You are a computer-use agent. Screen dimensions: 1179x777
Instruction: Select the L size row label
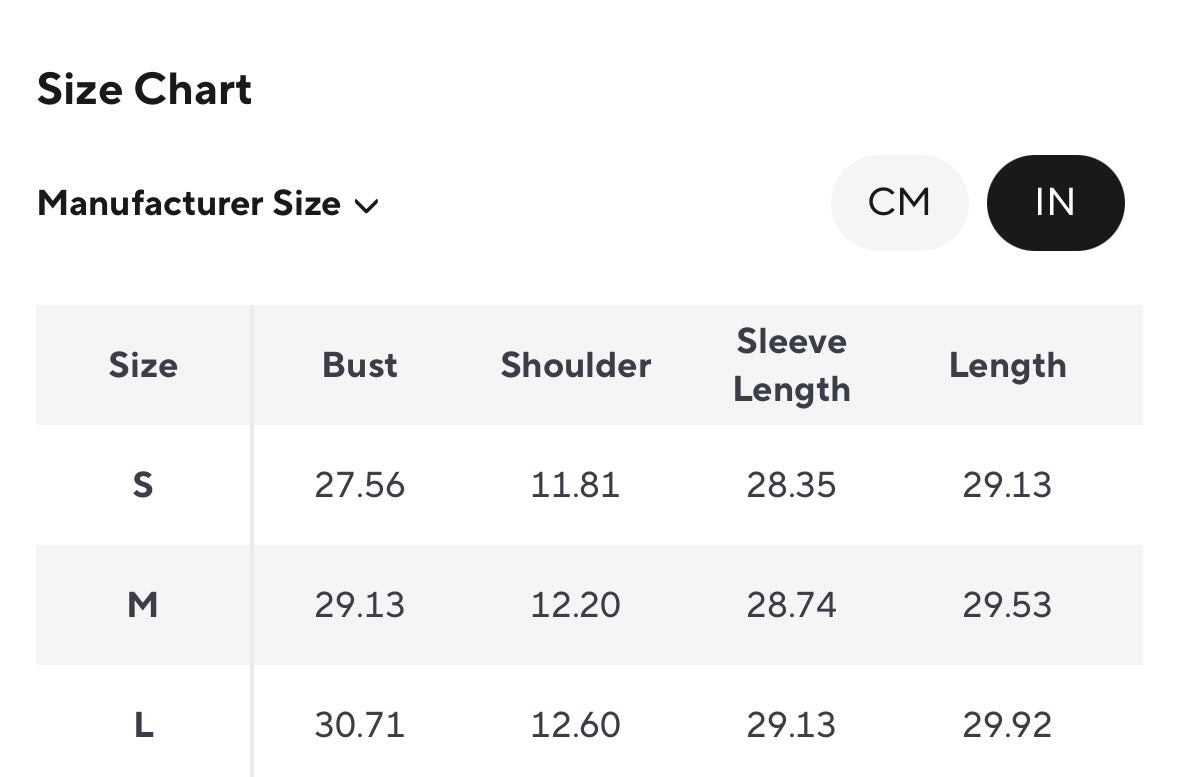point(143,725)
